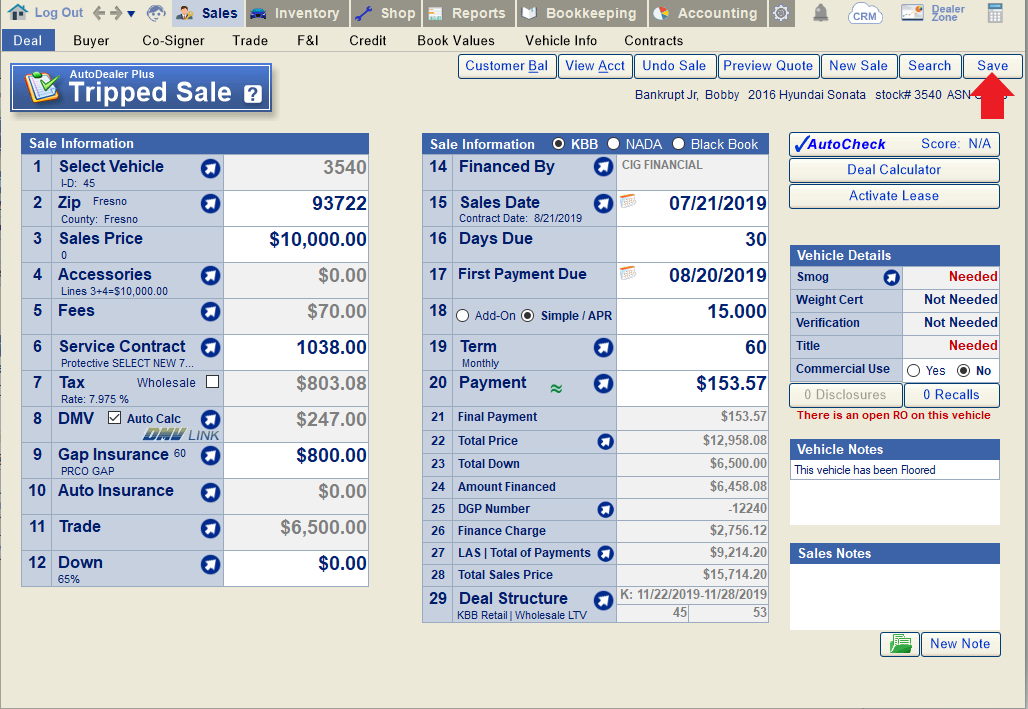Switch to the Book Values tab
The height and width of the screenshot is (709, 1028).
pos(456,41)
